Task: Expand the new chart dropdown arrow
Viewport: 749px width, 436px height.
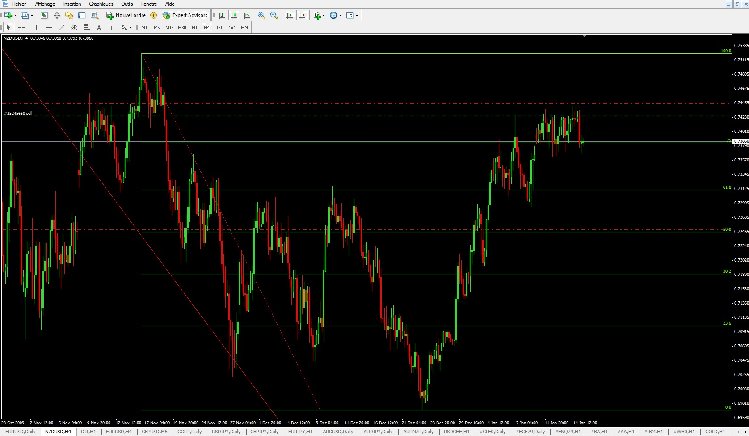Action: pyautogui.click(x=16, y=15)
